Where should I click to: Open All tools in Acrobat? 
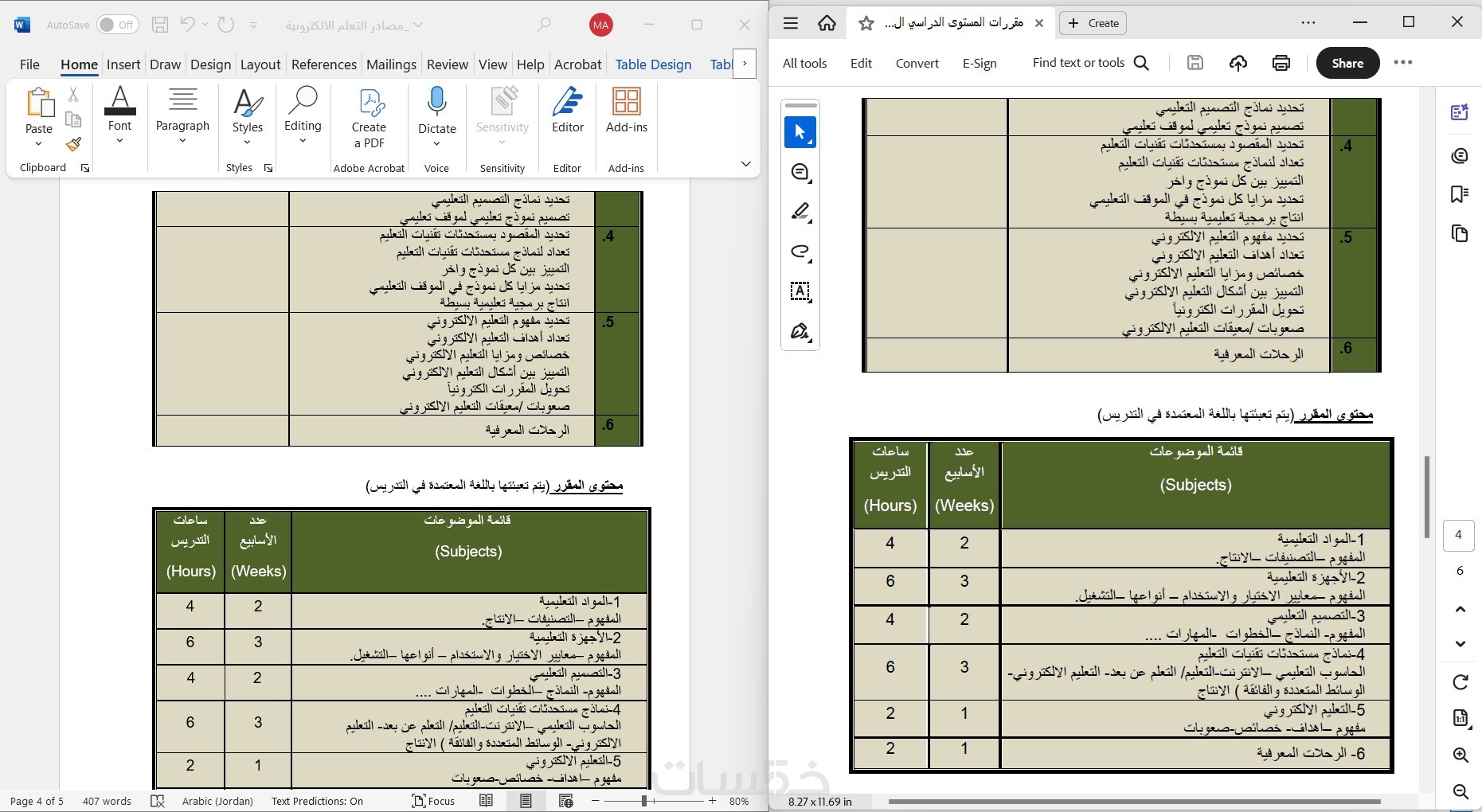click(805, 63)
